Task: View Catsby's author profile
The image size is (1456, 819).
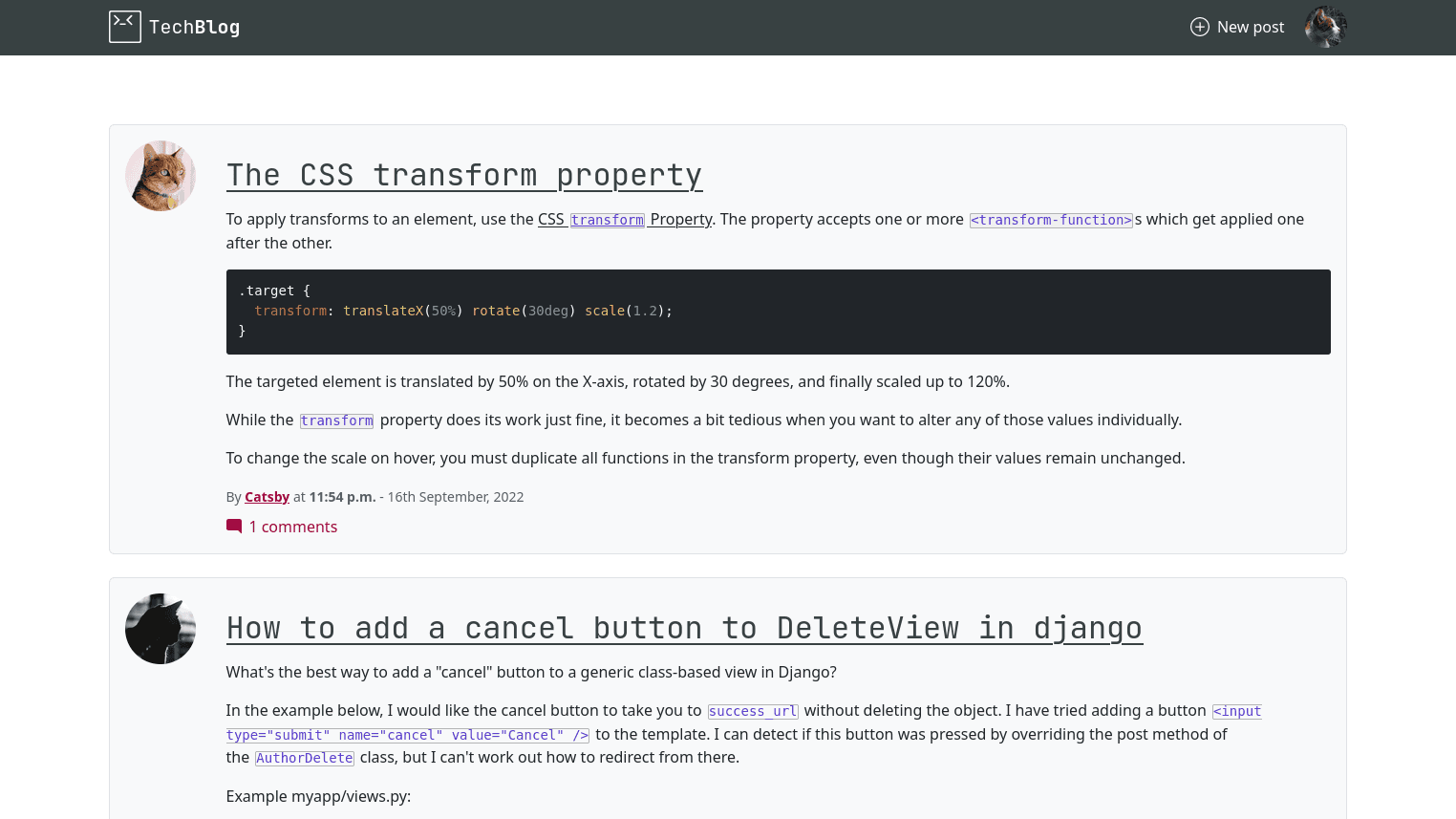Action: [x=267, y=496]
